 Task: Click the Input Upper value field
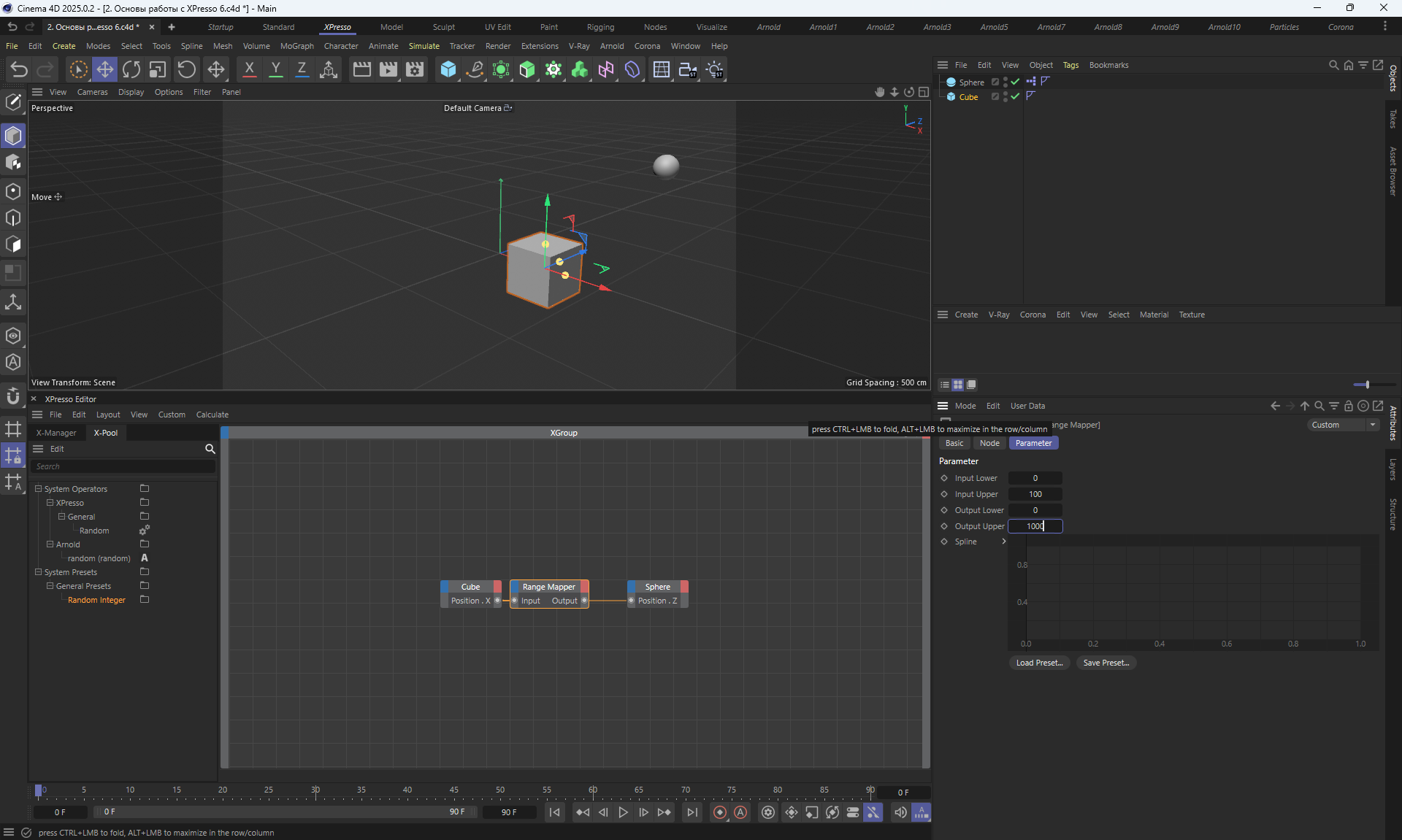pyautogui.click(x=1035, y=494)
